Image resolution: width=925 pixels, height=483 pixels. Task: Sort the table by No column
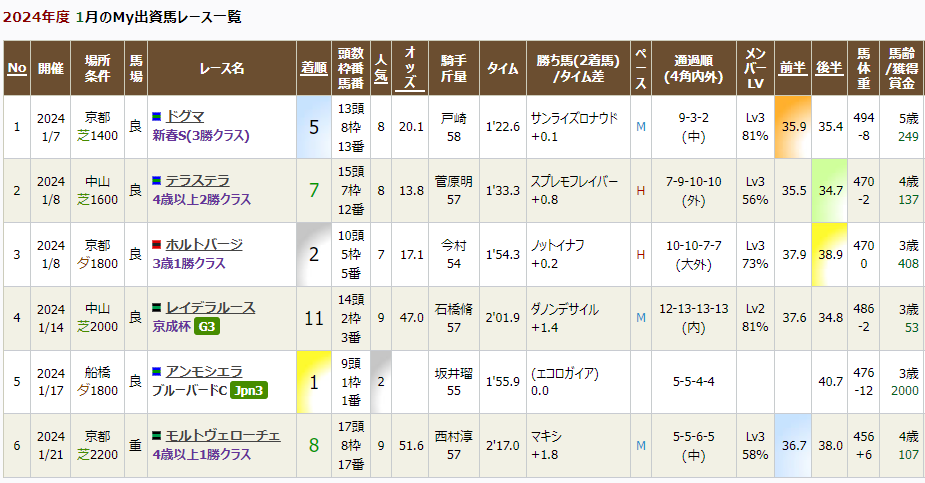pyautogui.click(x=17, y=68)
